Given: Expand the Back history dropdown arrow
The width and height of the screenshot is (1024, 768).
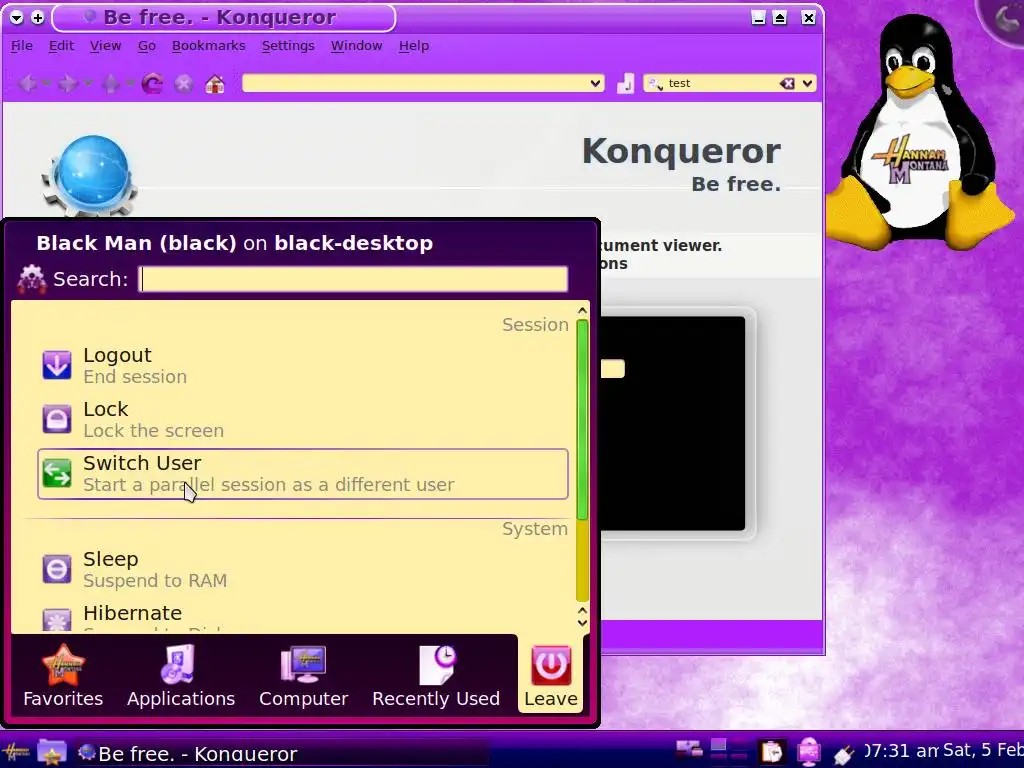Looking at the screenshot, I should click(x=47, y=84).
